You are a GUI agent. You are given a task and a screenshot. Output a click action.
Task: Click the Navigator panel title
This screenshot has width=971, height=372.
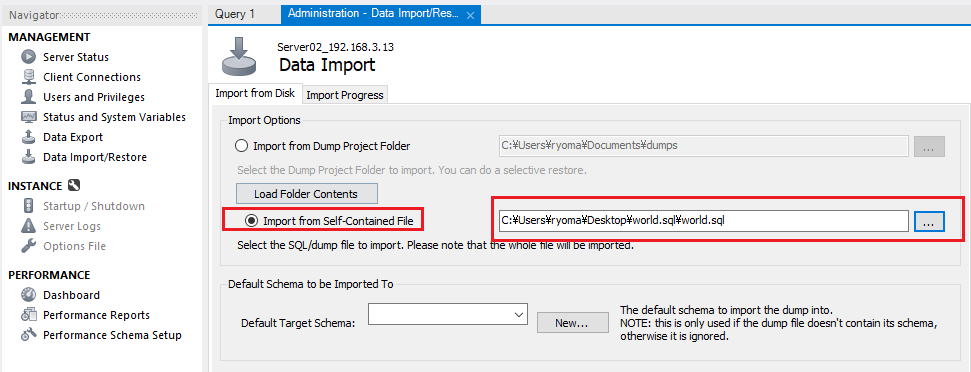(x=34, y=14)
